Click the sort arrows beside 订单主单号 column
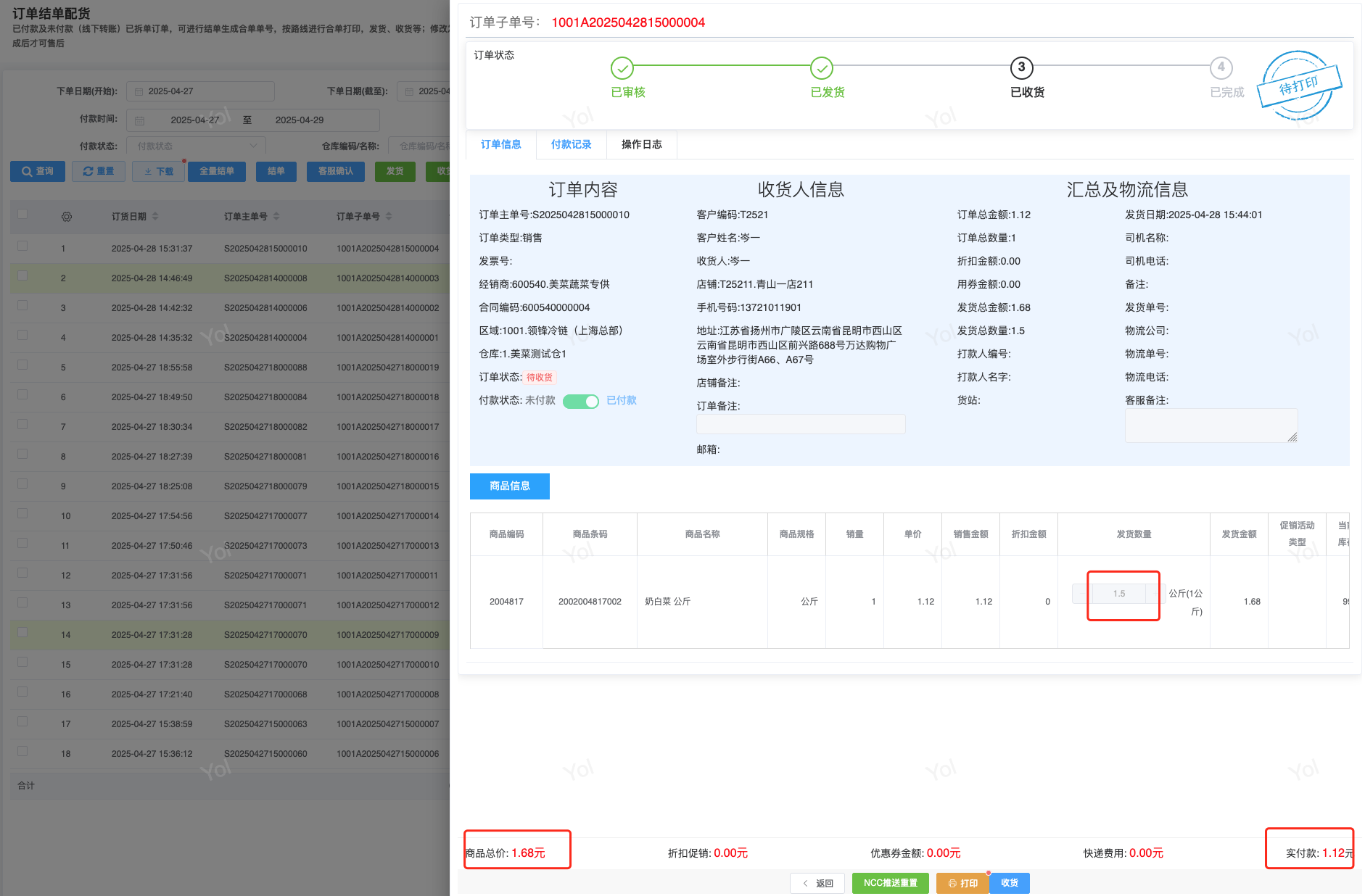 276,217
